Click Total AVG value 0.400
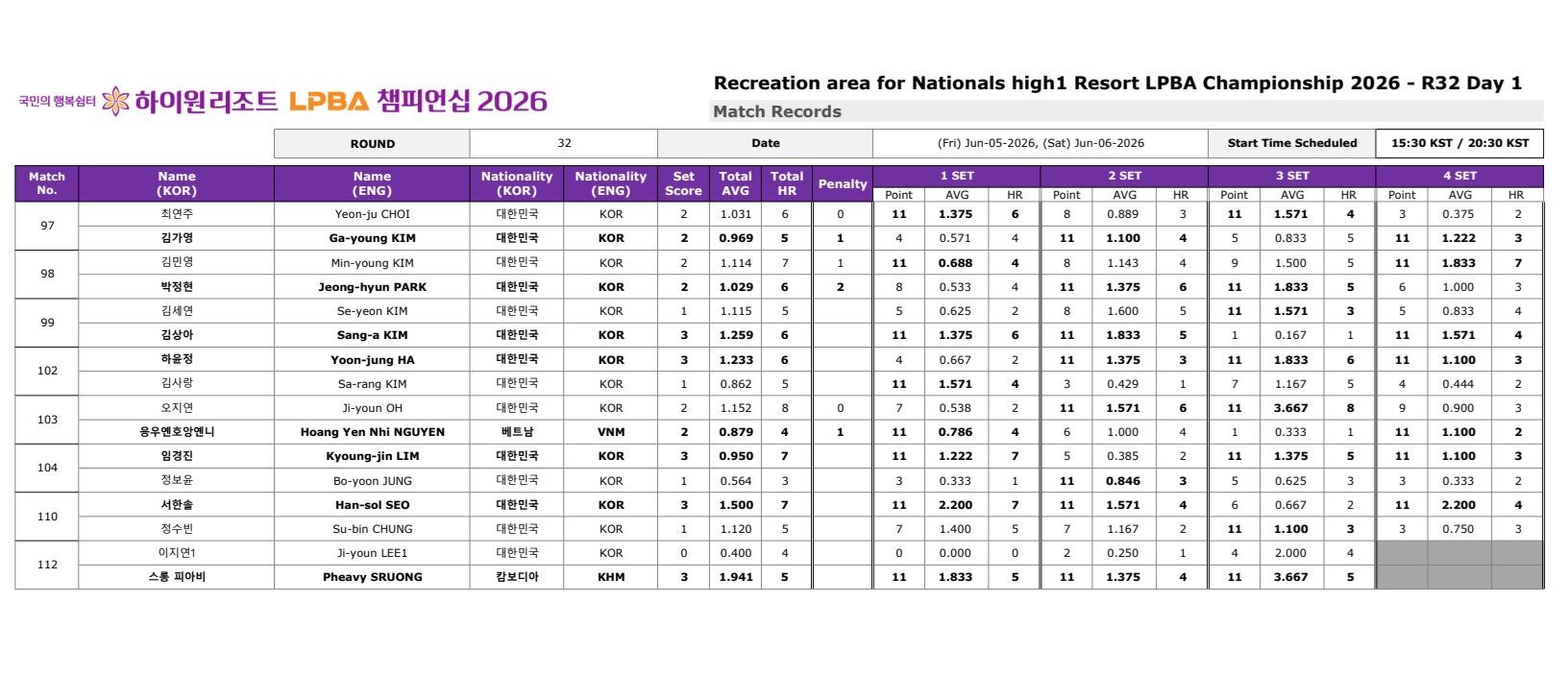The image size is (1568, 699). (x=736, y=553)
